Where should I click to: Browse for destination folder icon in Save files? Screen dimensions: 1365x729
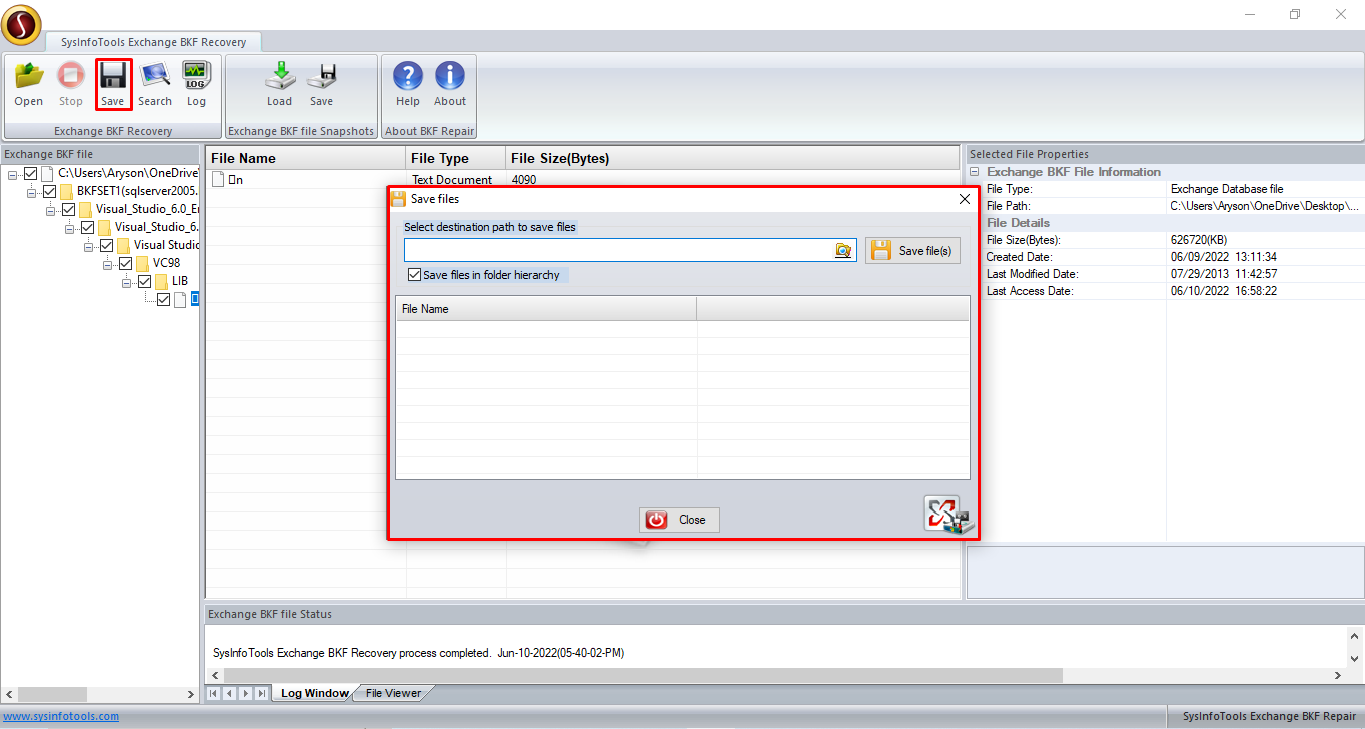point(843,251)
